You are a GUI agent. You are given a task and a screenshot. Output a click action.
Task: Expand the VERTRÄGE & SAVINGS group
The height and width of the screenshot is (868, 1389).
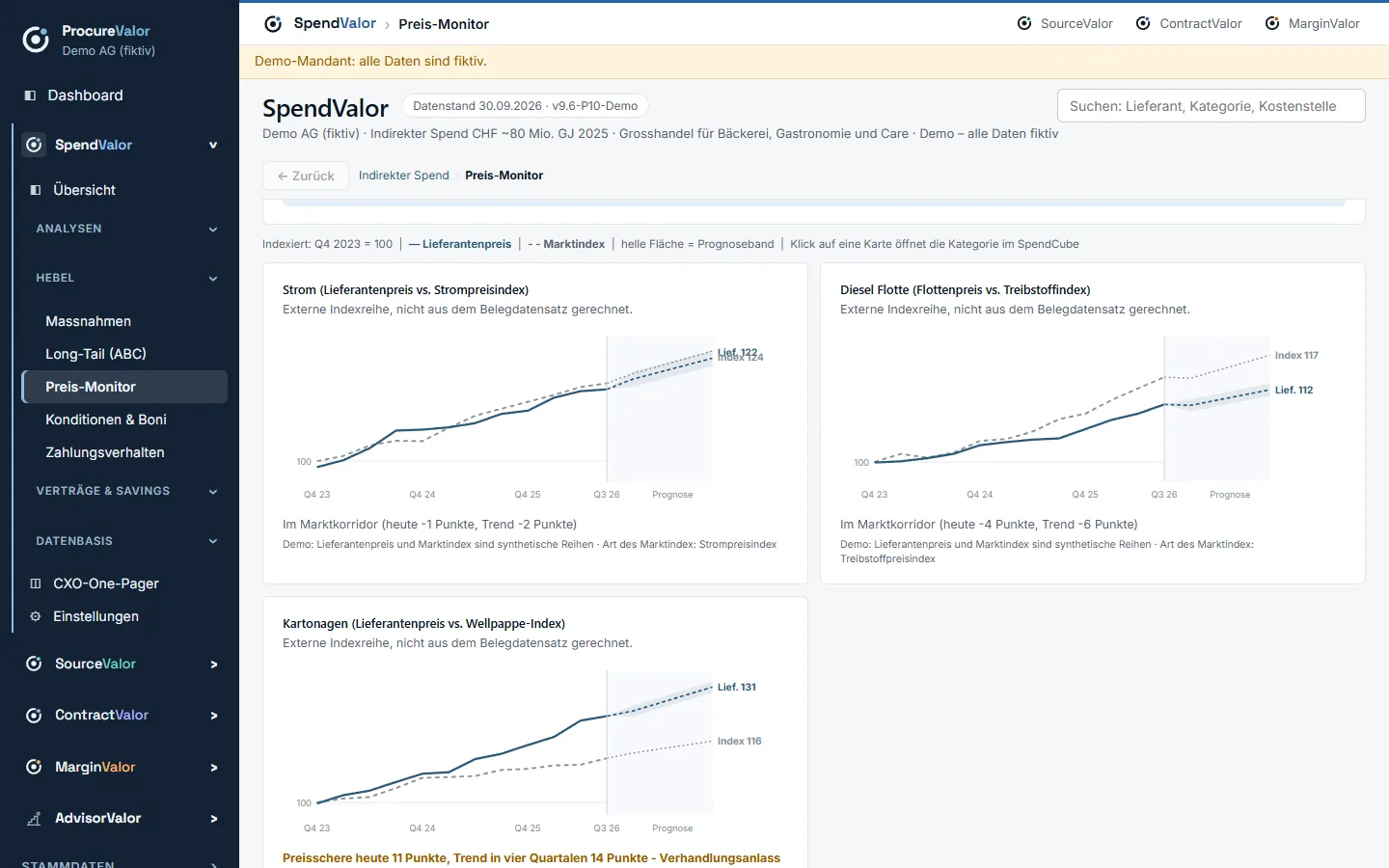click(x=213, y=492)
